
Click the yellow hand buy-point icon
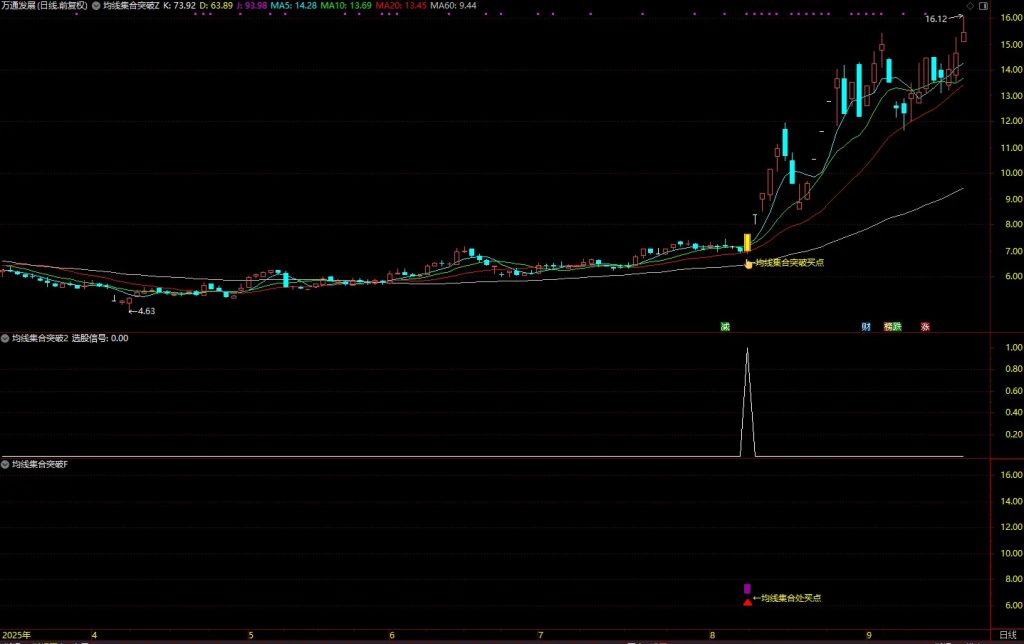747,263
